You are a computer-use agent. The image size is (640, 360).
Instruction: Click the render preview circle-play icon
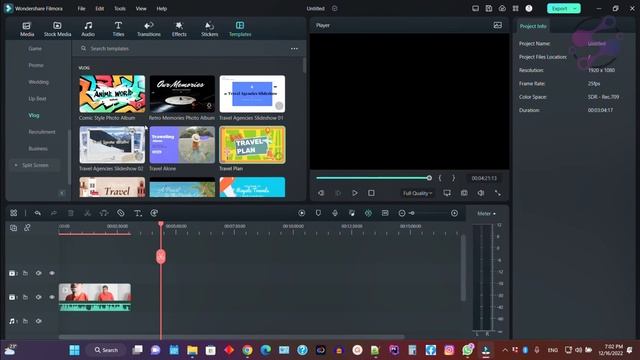click(302, 213)
